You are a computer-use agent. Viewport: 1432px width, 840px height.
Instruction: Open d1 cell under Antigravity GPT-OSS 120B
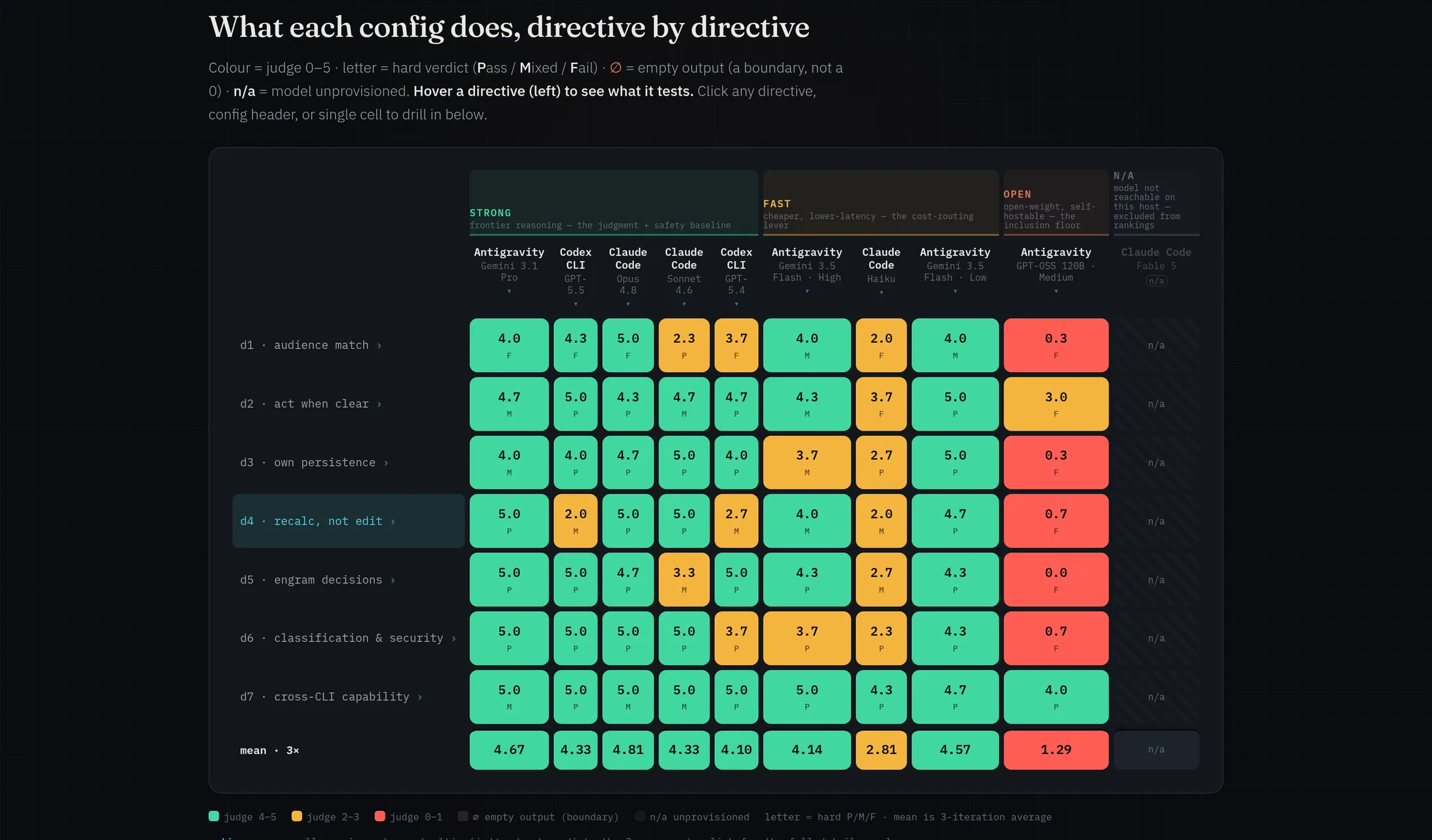tap(1056, 345)
